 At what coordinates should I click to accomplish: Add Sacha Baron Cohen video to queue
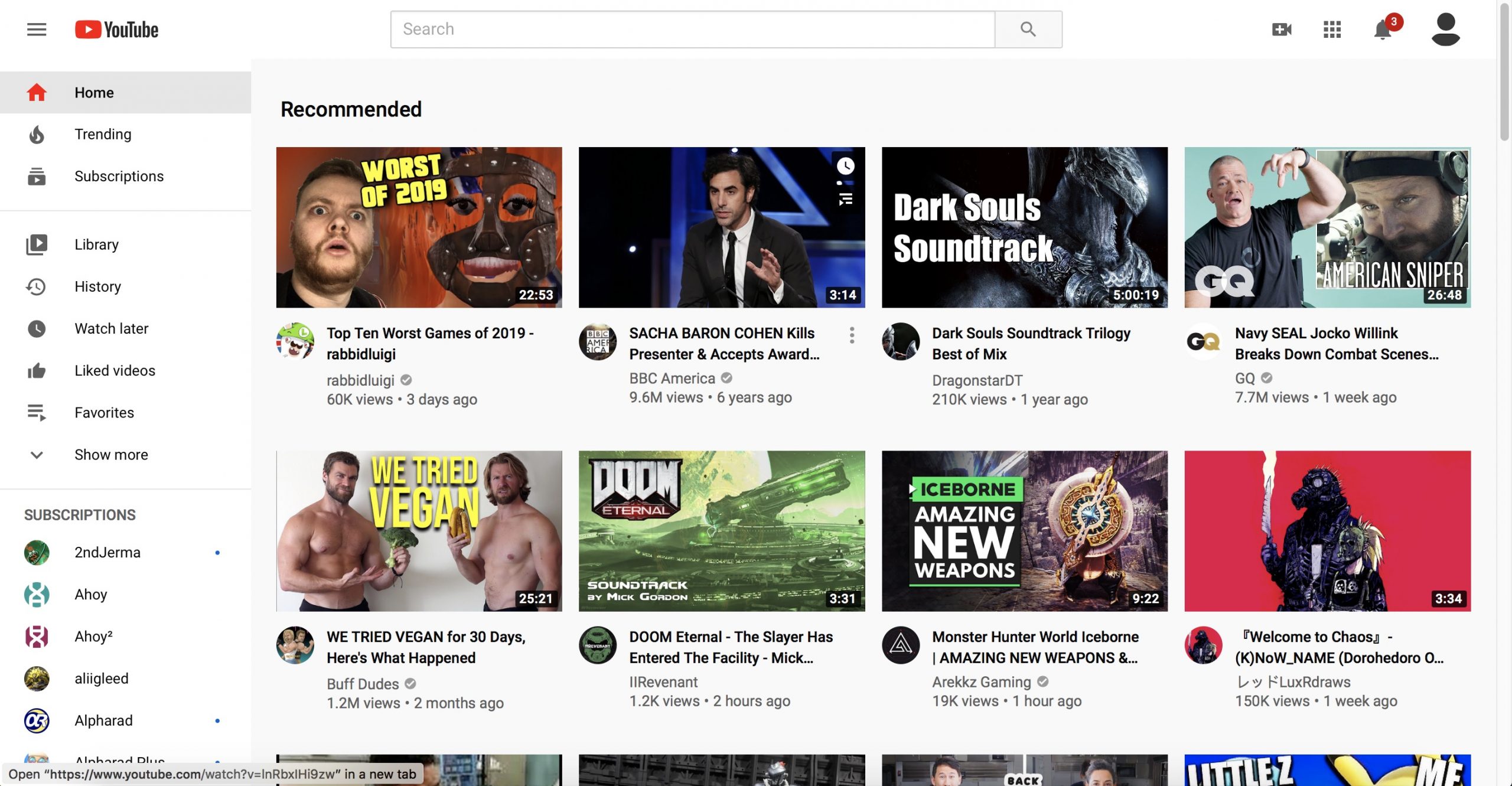(x=846, y=200)
